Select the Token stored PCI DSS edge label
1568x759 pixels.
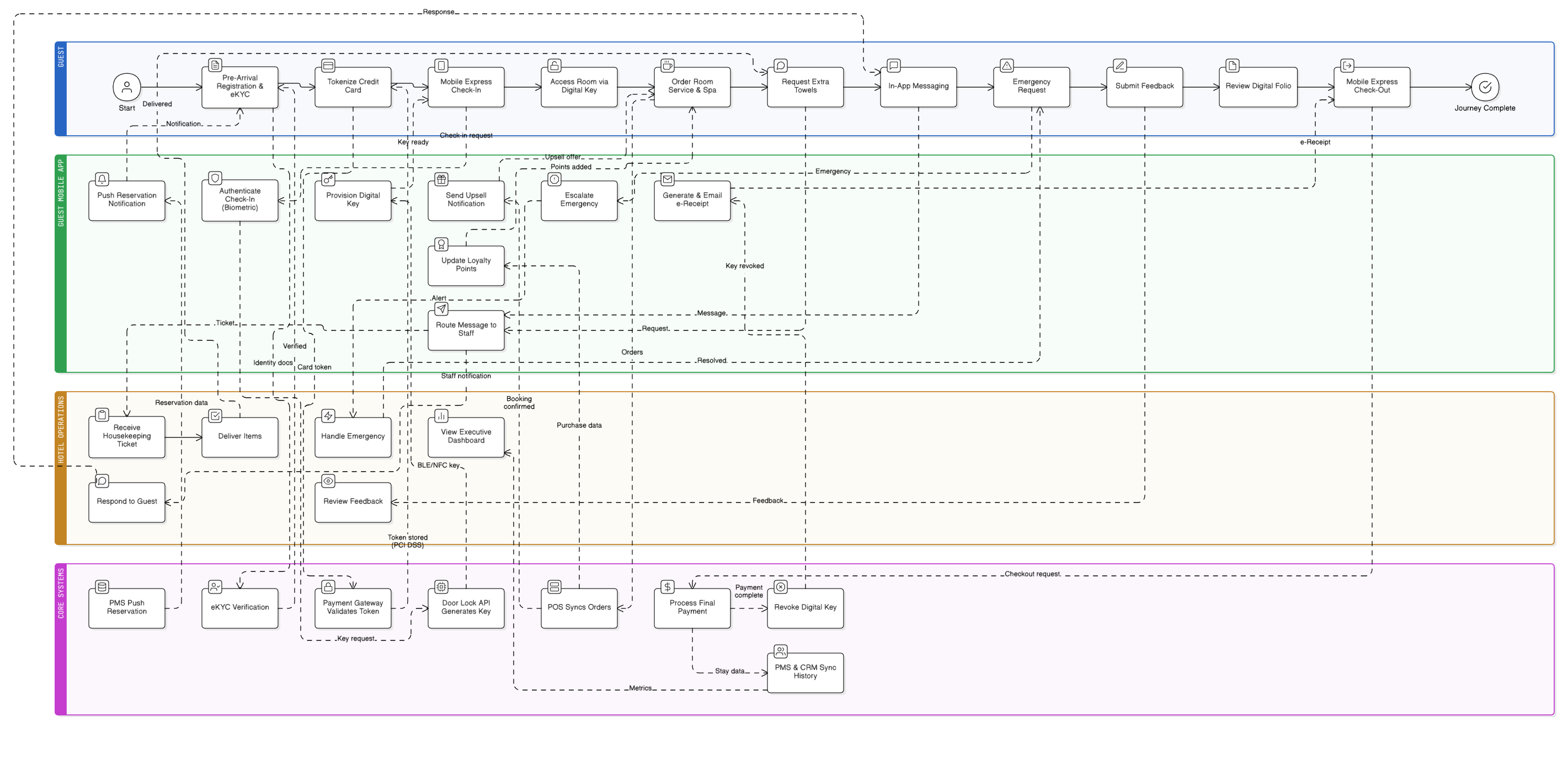408,541
